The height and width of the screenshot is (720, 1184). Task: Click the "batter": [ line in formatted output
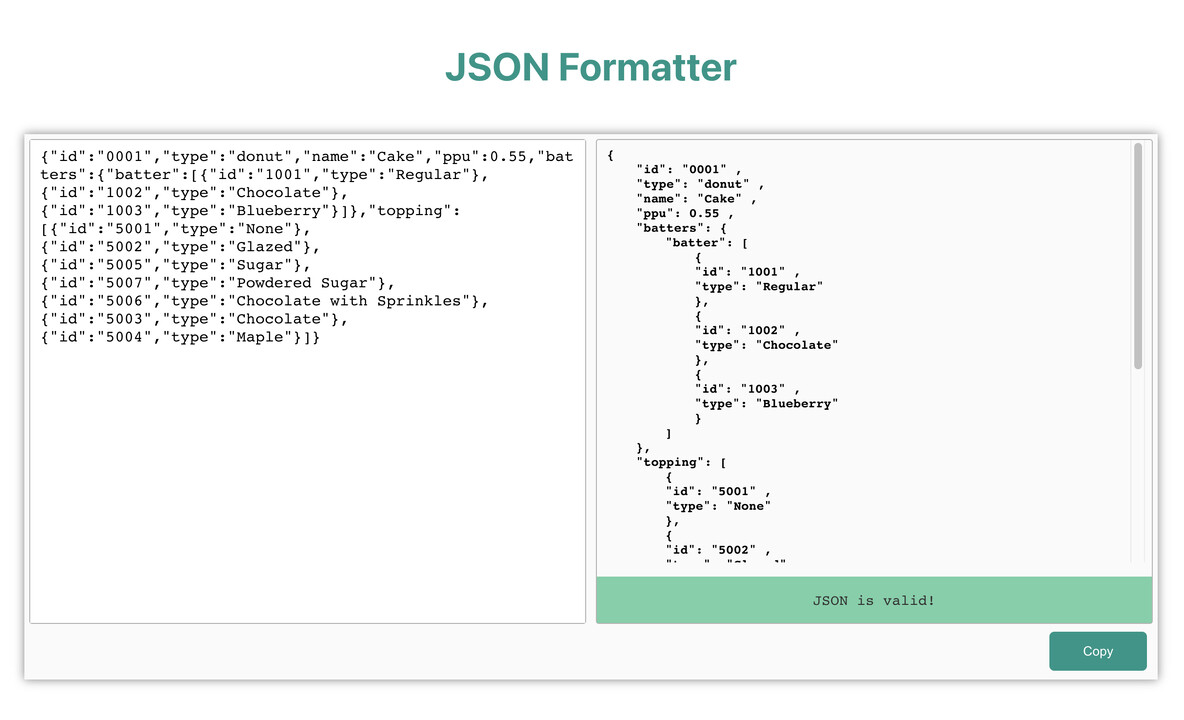[x=707, y=242]
